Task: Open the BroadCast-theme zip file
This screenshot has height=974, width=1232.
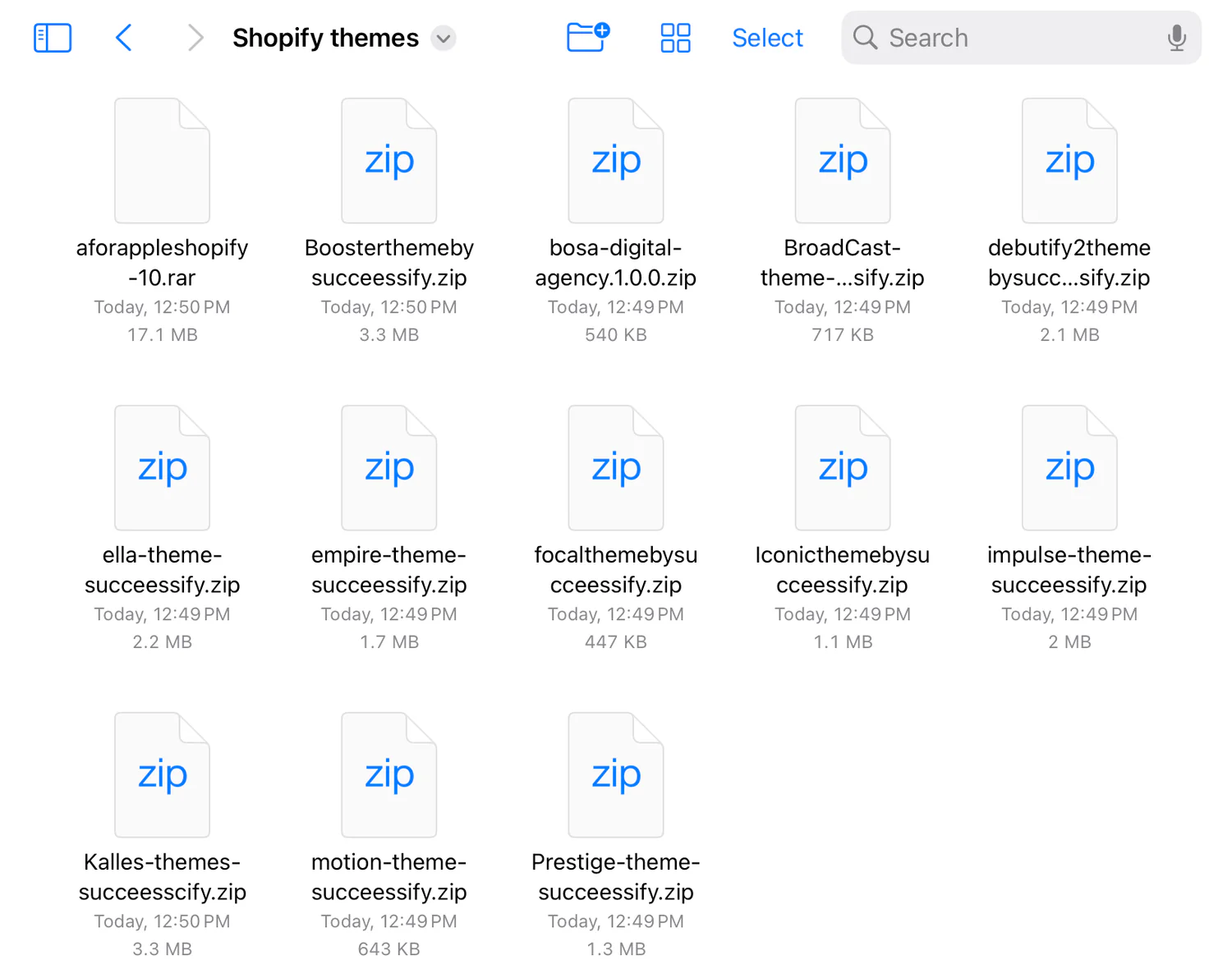Action: pyautogui.click(x=843, y=161)
